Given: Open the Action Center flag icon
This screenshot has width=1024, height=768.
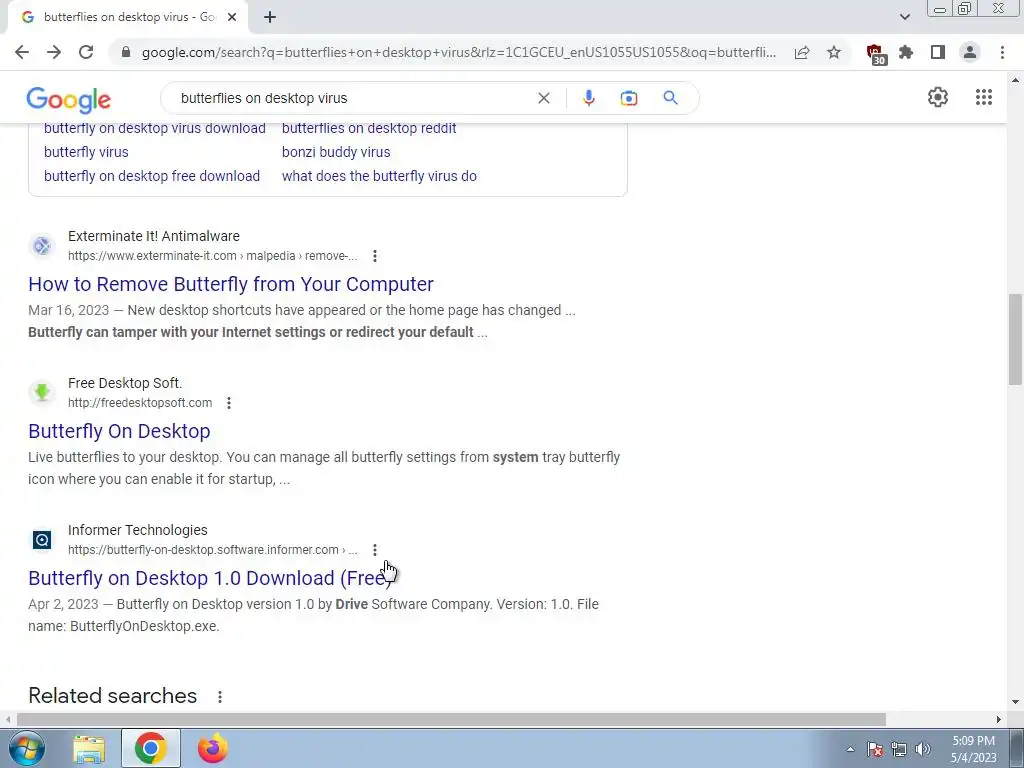Looking at the screenshot, I should point(874,749).
